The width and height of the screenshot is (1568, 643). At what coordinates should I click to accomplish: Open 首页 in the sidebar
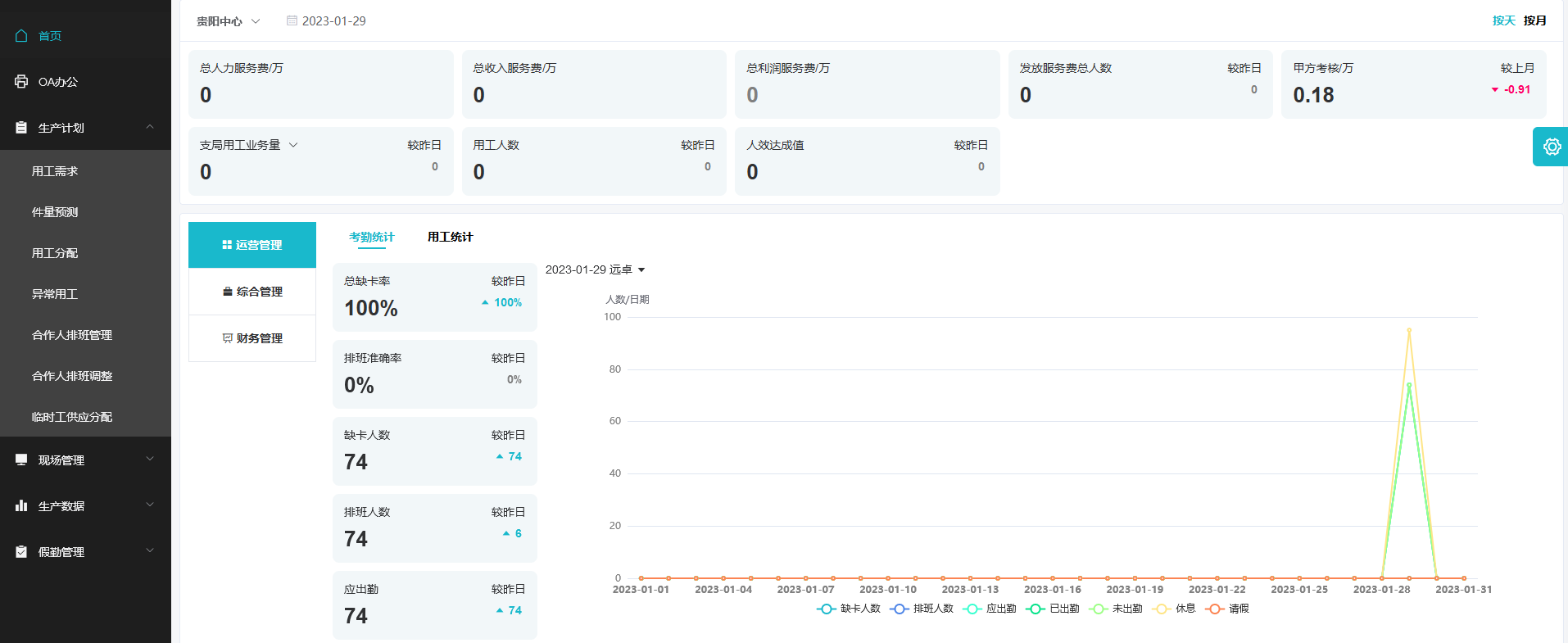(x=85, y=35)
